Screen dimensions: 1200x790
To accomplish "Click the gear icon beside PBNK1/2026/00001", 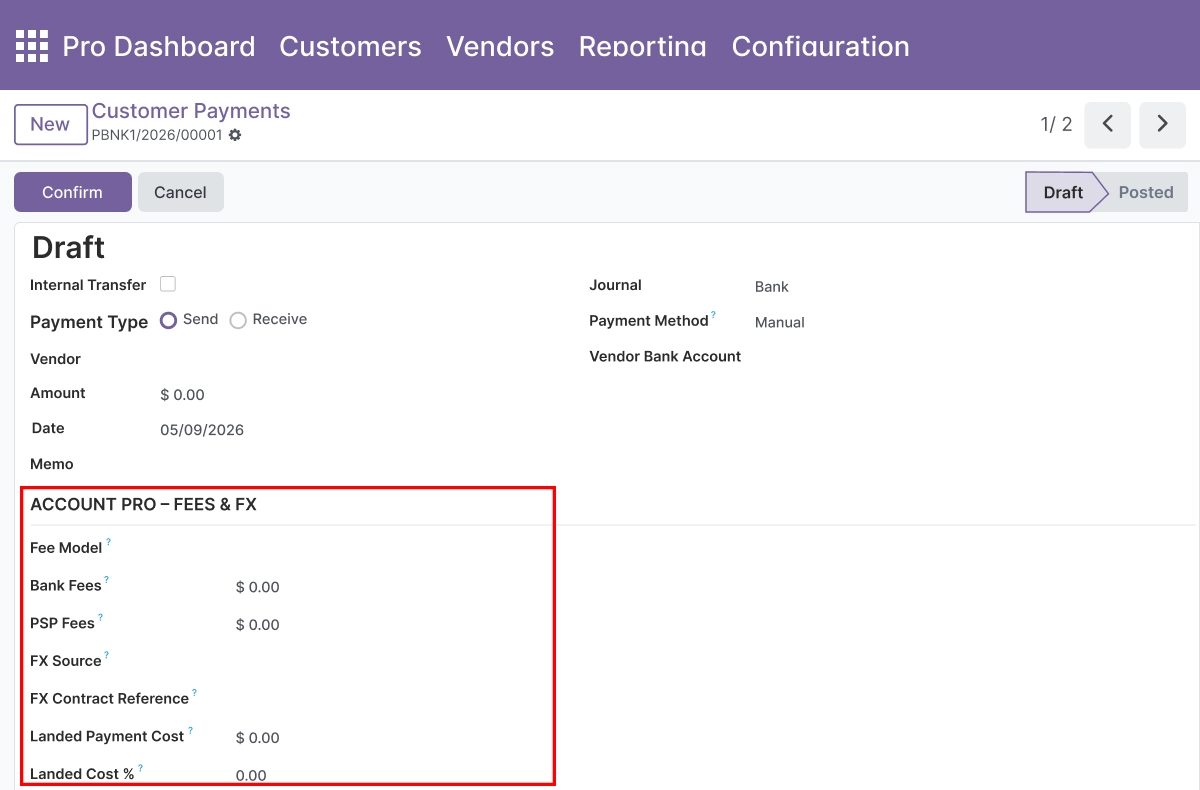I will pyautogui.click(x=235, y=135).
